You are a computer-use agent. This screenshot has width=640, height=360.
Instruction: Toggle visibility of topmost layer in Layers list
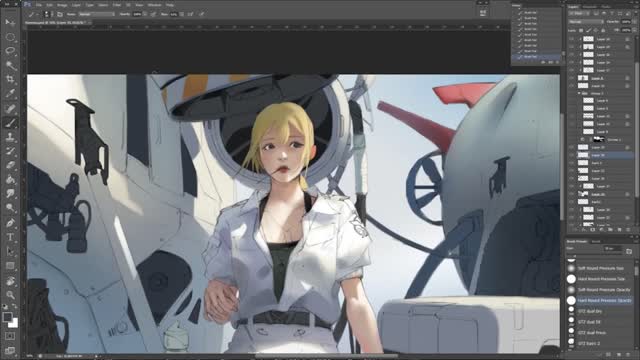[x=571, y=39]
